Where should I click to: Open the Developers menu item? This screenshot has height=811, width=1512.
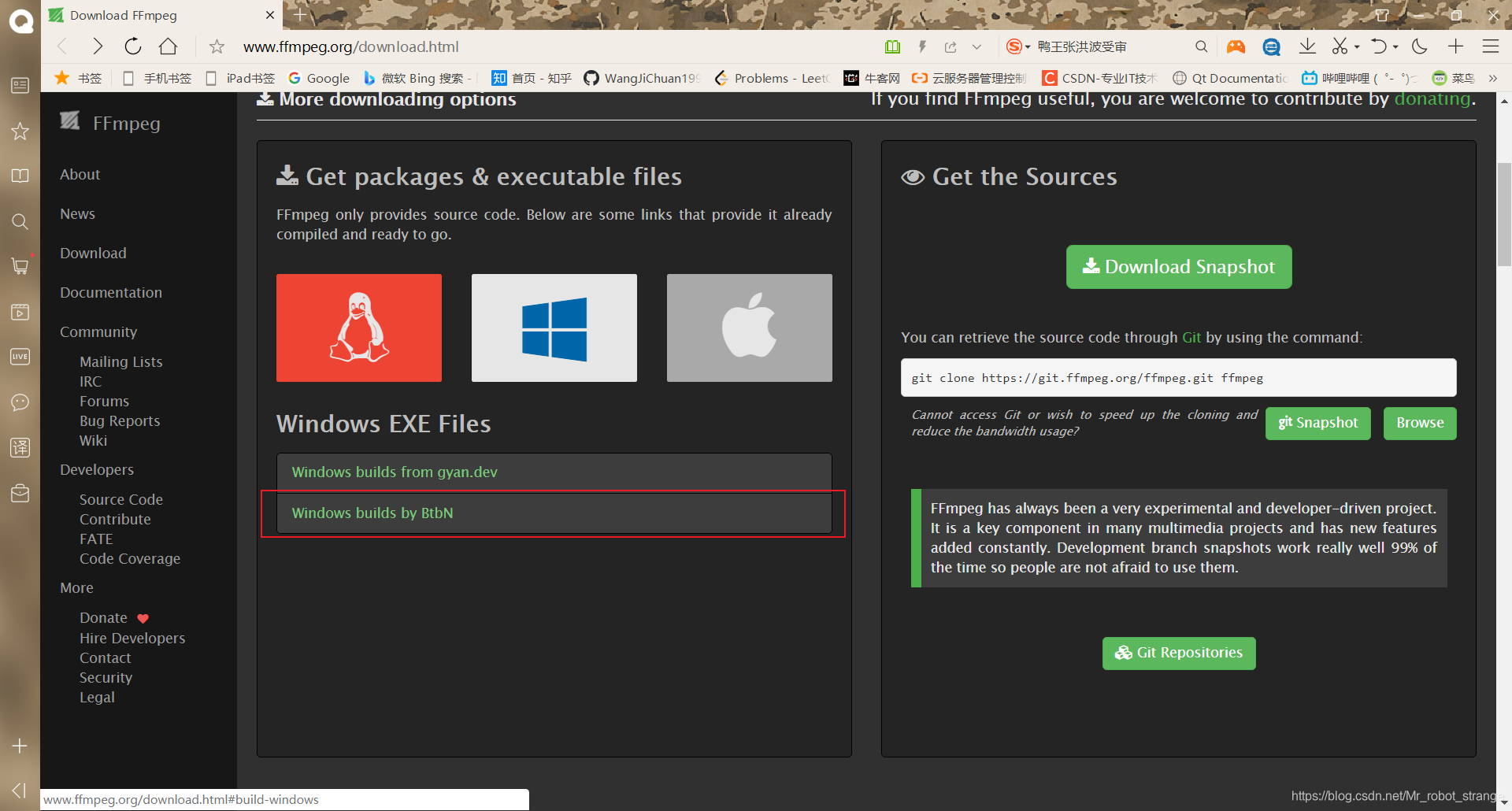click(97, 469)
